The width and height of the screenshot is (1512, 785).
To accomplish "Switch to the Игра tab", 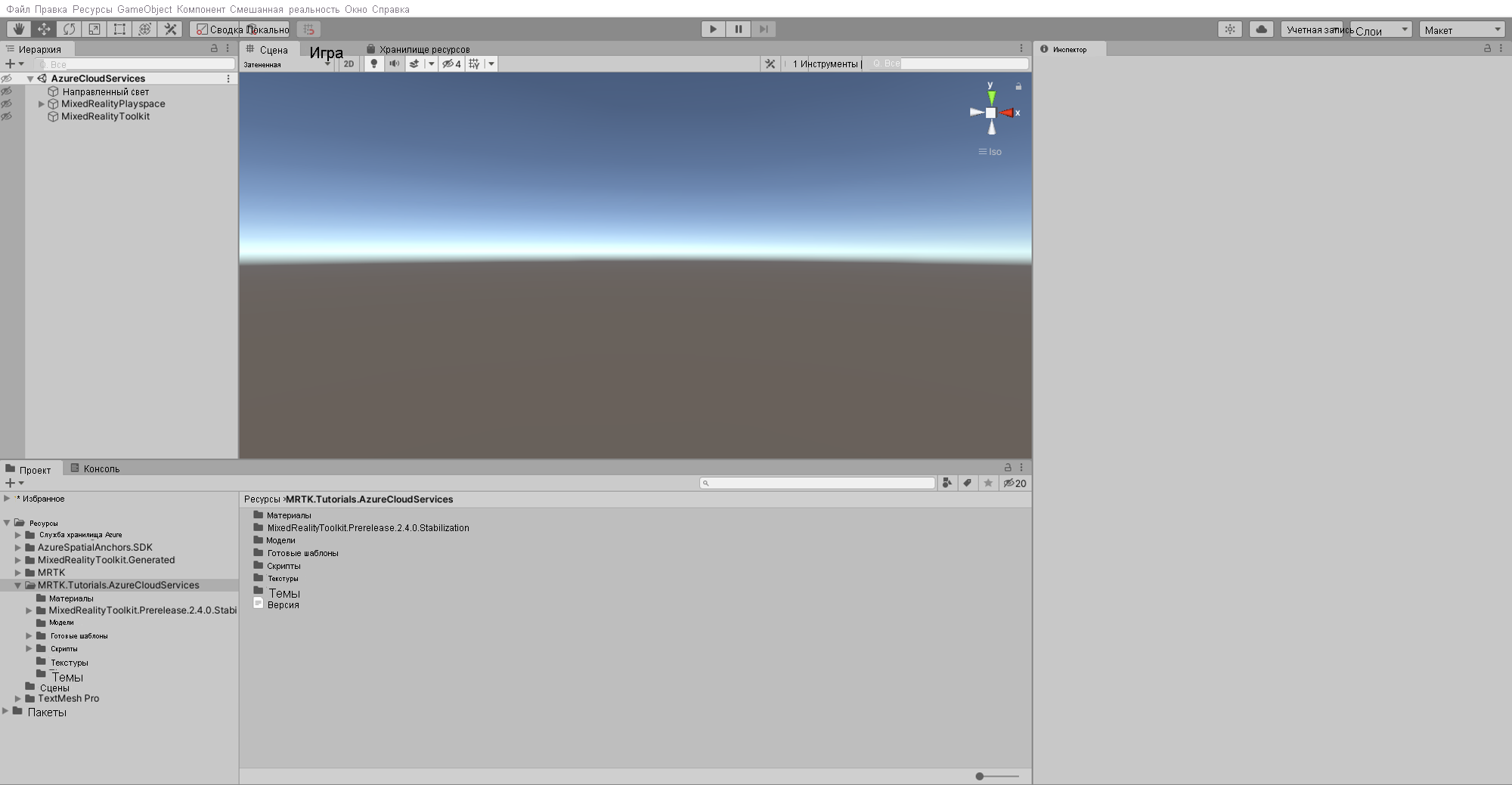I will [x=326, y=52].
